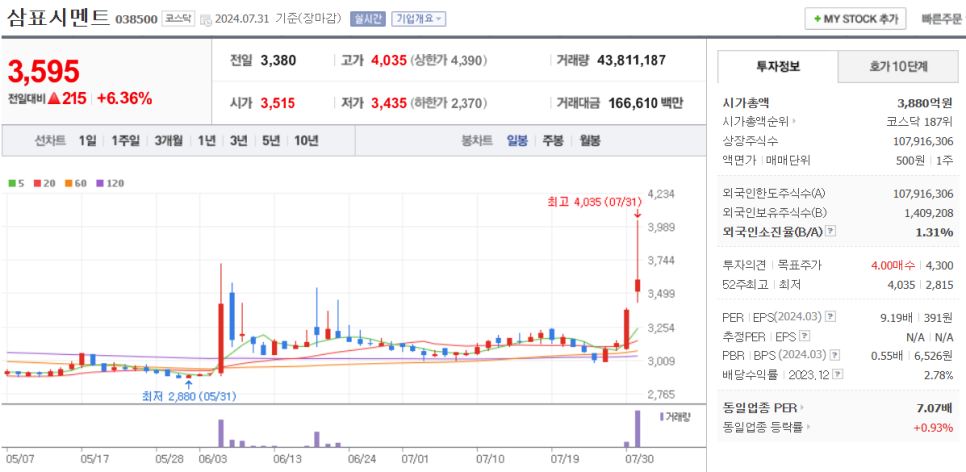The height and width of the screenshot is (472, 966).
Task: Select the 1주일 line chart period
Action: pos(126,140)
